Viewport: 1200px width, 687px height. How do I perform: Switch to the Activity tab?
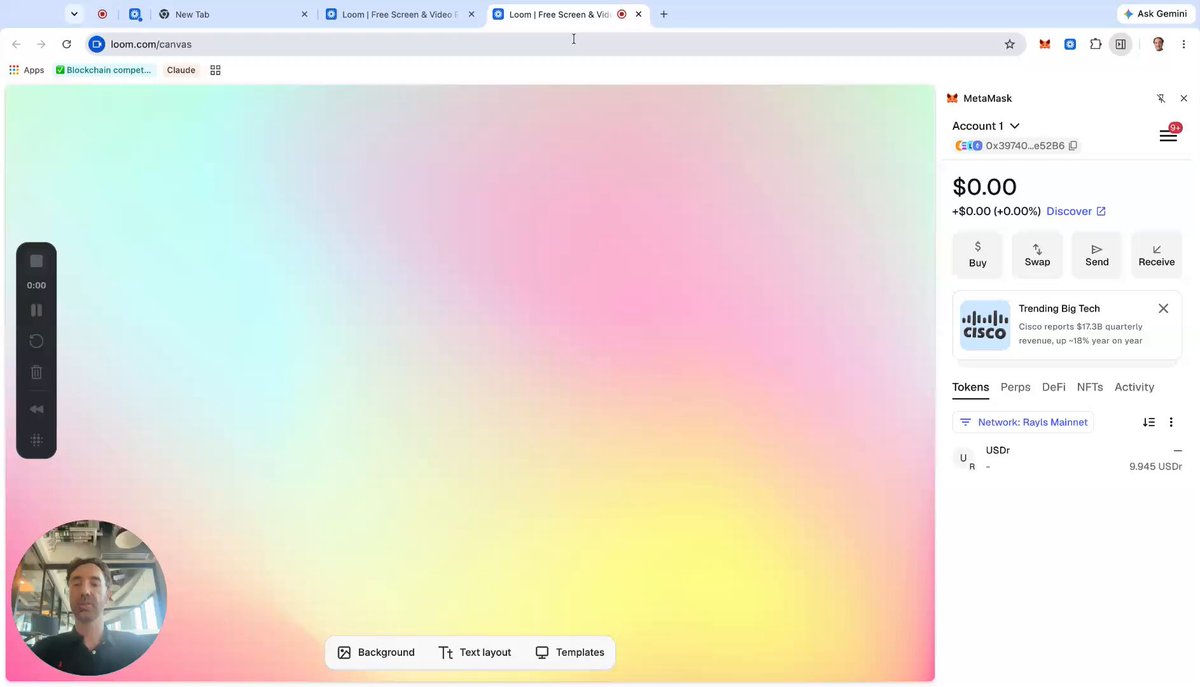pos(1134,387)
